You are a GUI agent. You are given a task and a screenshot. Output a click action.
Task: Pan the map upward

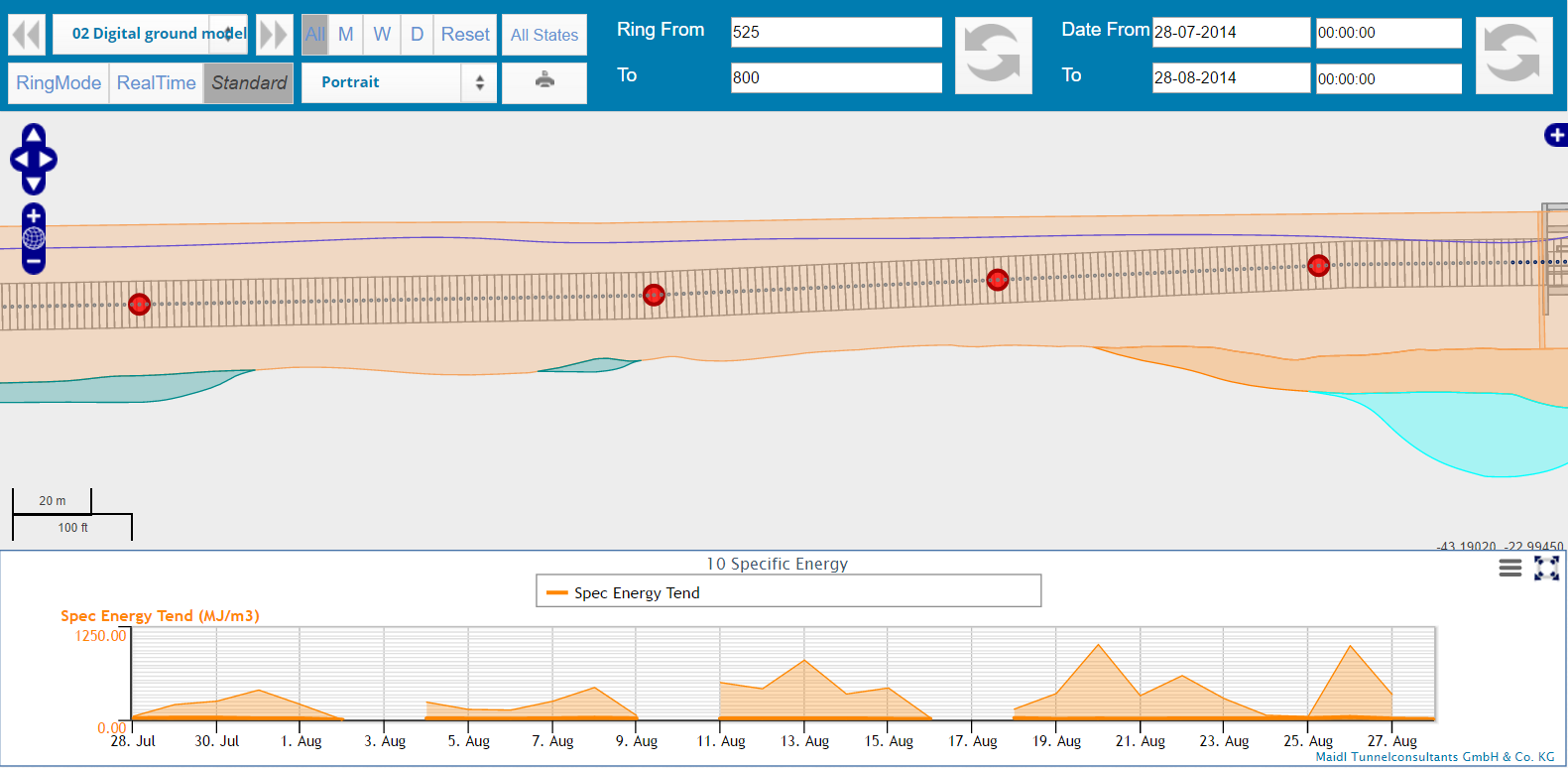point(34,134)
